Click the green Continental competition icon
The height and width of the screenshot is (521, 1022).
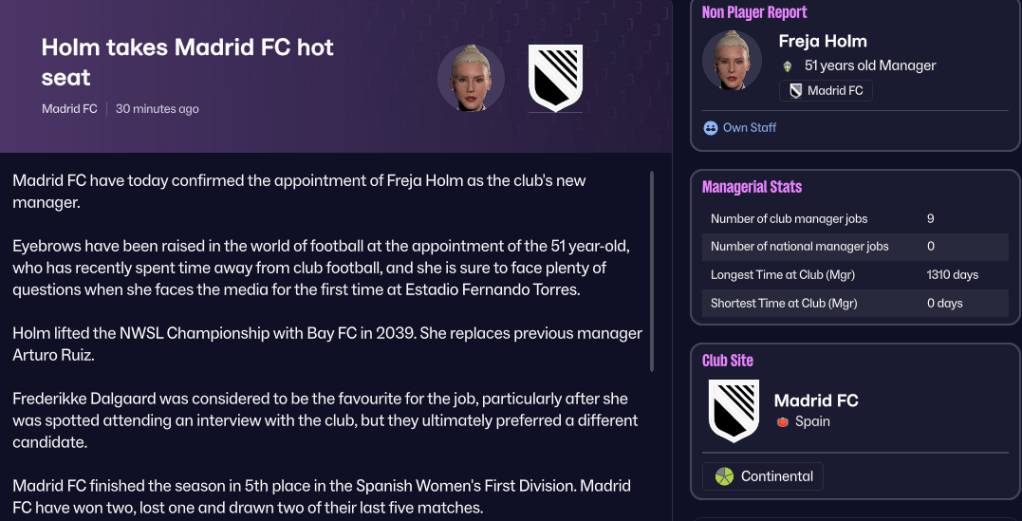724,476
